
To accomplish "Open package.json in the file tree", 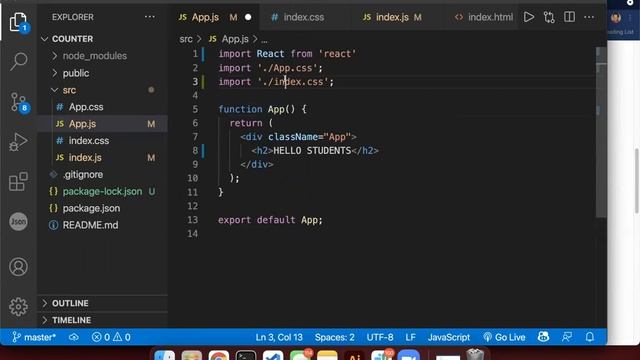I will [x=102, y=208].
